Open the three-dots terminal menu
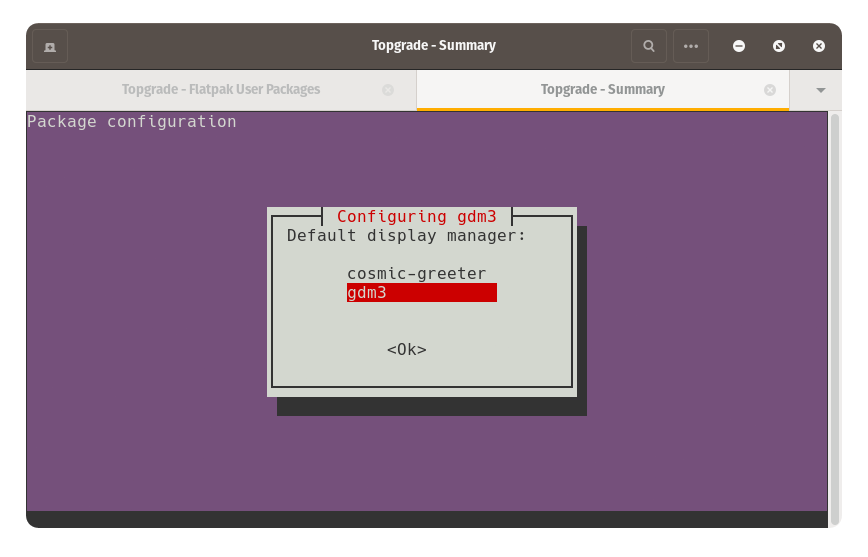This screenshot has height=557, width=868. tap(691, 46)
